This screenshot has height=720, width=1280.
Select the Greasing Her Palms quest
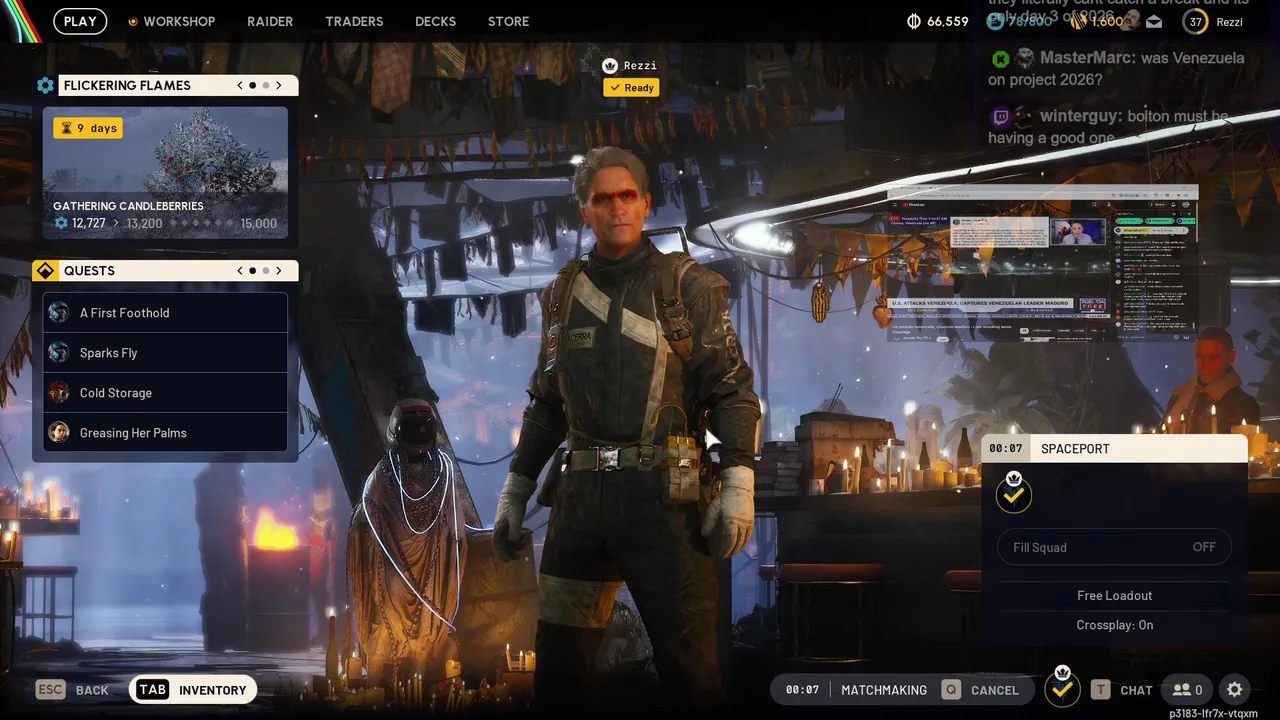point(165,432)
